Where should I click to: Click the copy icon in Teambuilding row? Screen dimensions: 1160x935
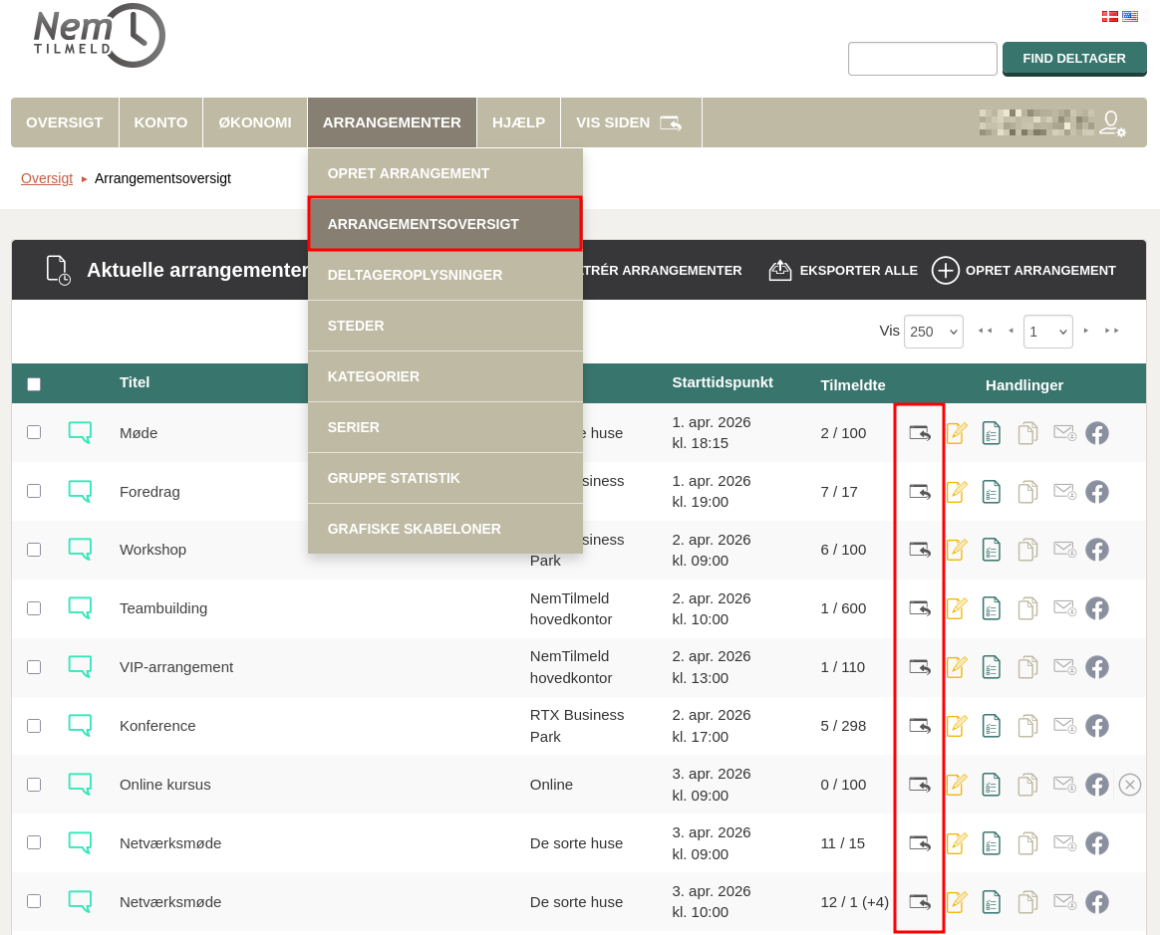click(x=1027, y=609)
